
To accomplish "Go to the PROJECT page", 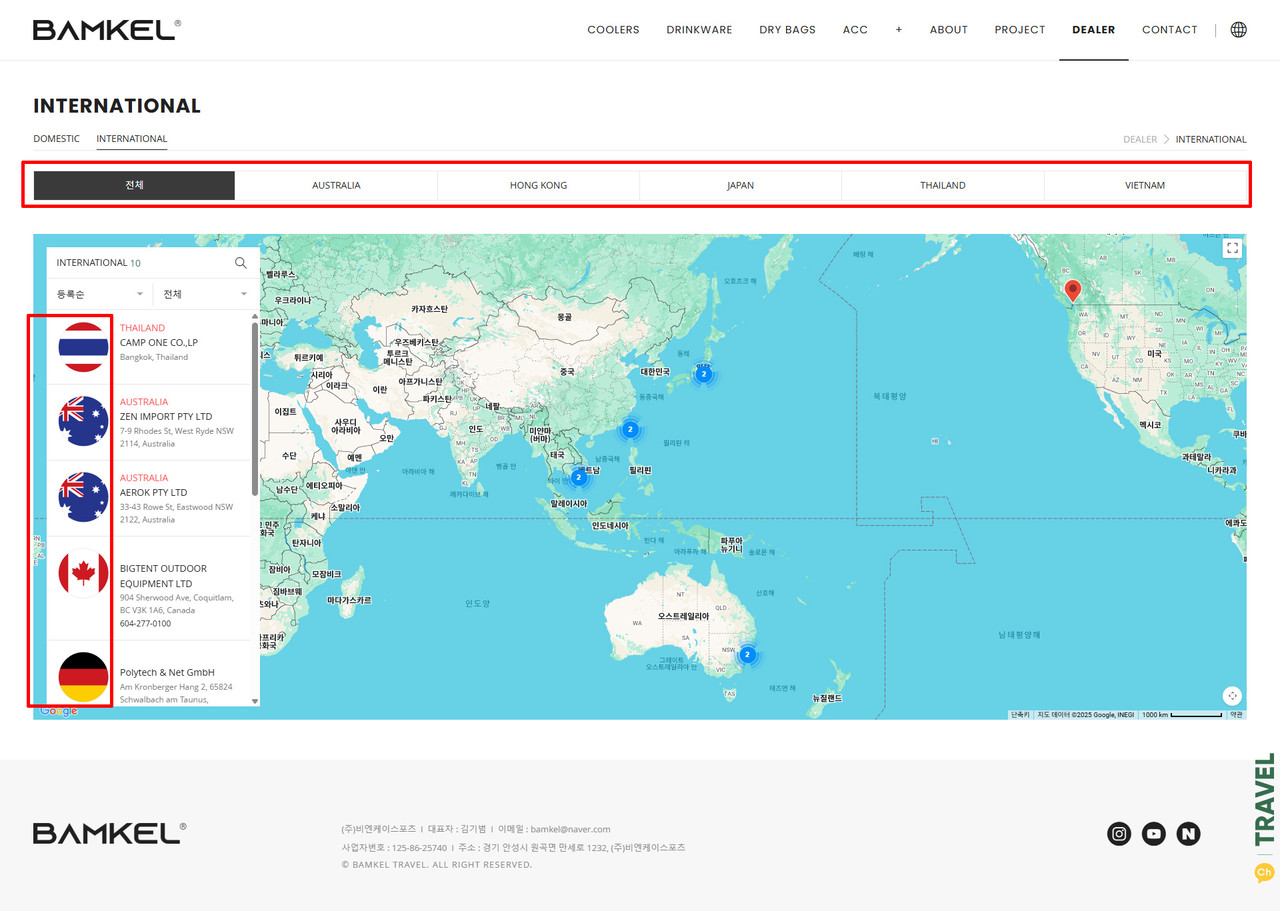I will (x=1020, y=30).
